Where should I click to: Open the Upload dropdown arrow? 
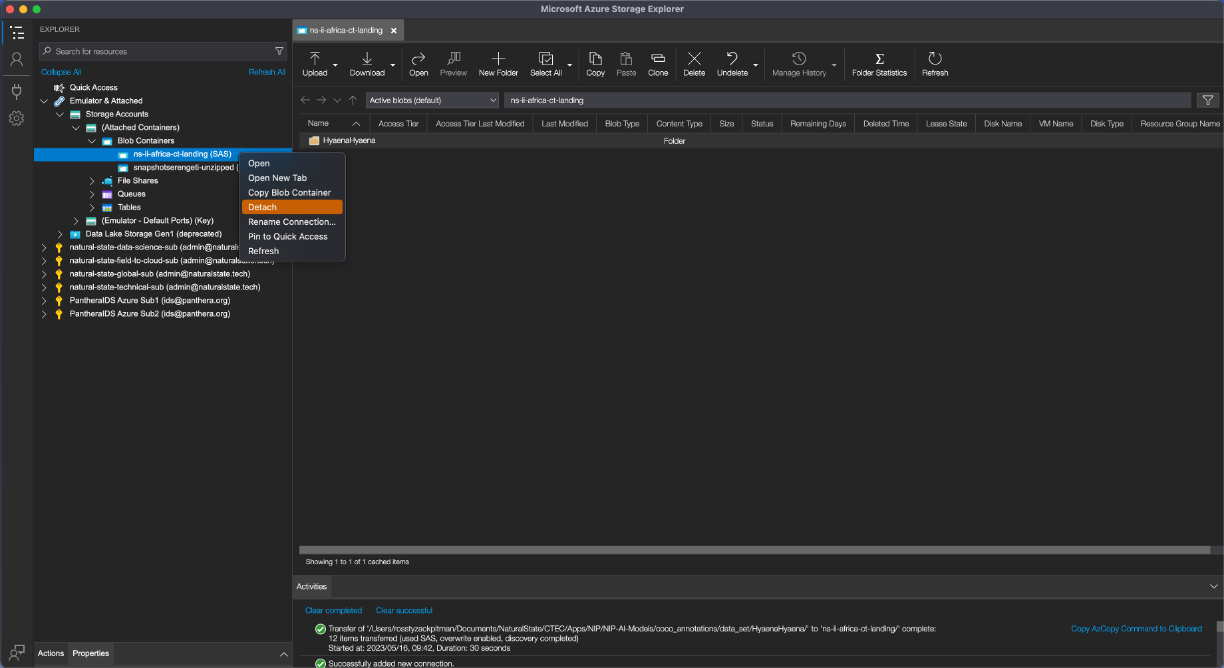point(335,65)
